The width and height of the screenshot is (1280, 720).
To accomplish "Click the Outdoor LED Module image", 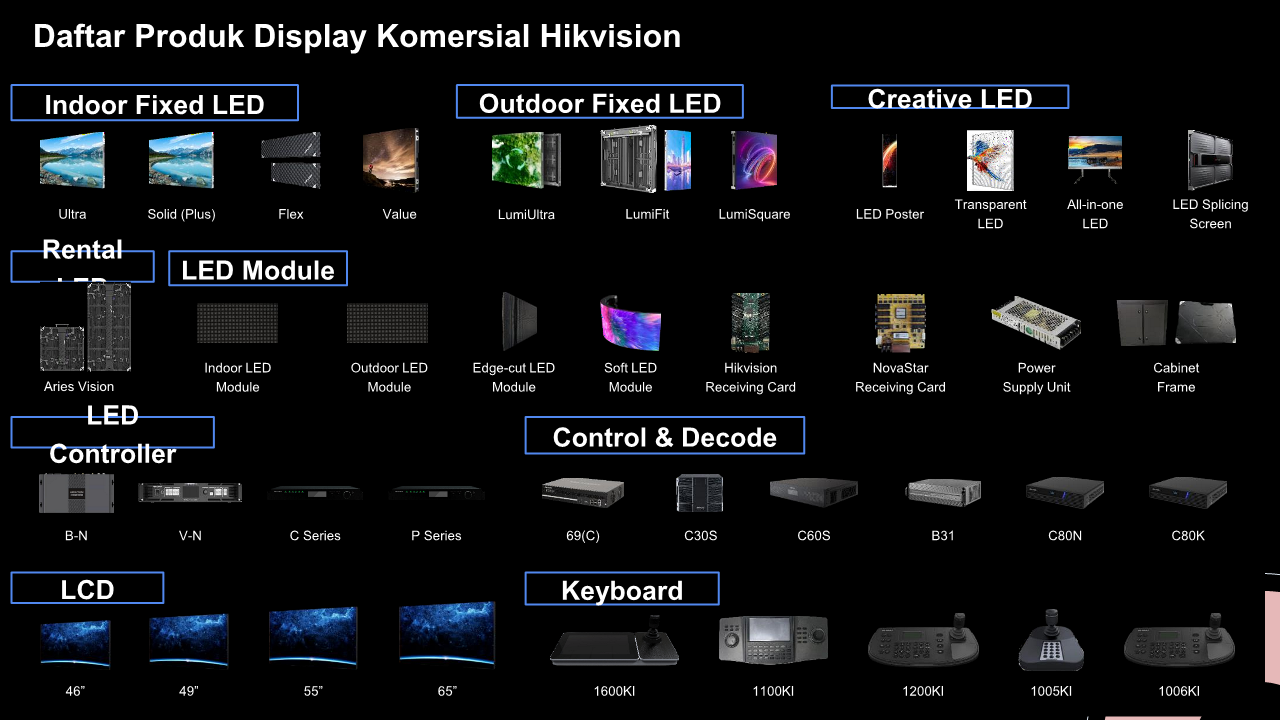I will [387, 323].
